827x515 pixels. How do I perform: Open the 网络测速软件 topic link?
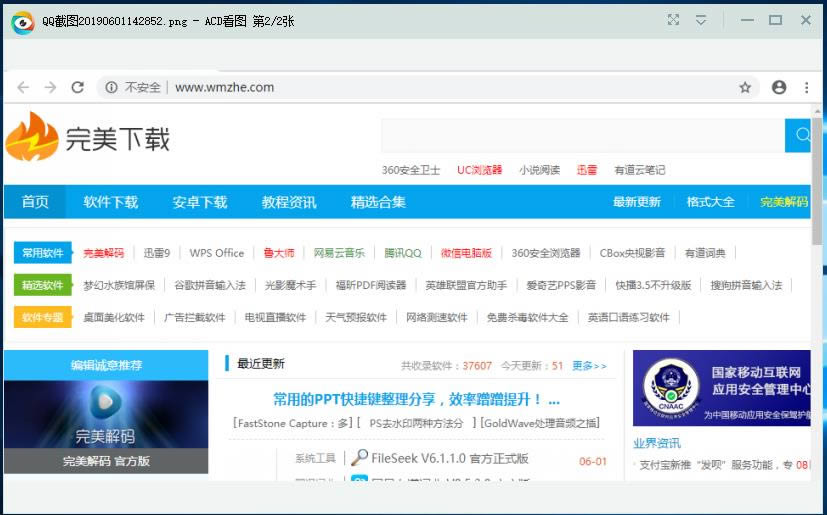tap(437, 317)
